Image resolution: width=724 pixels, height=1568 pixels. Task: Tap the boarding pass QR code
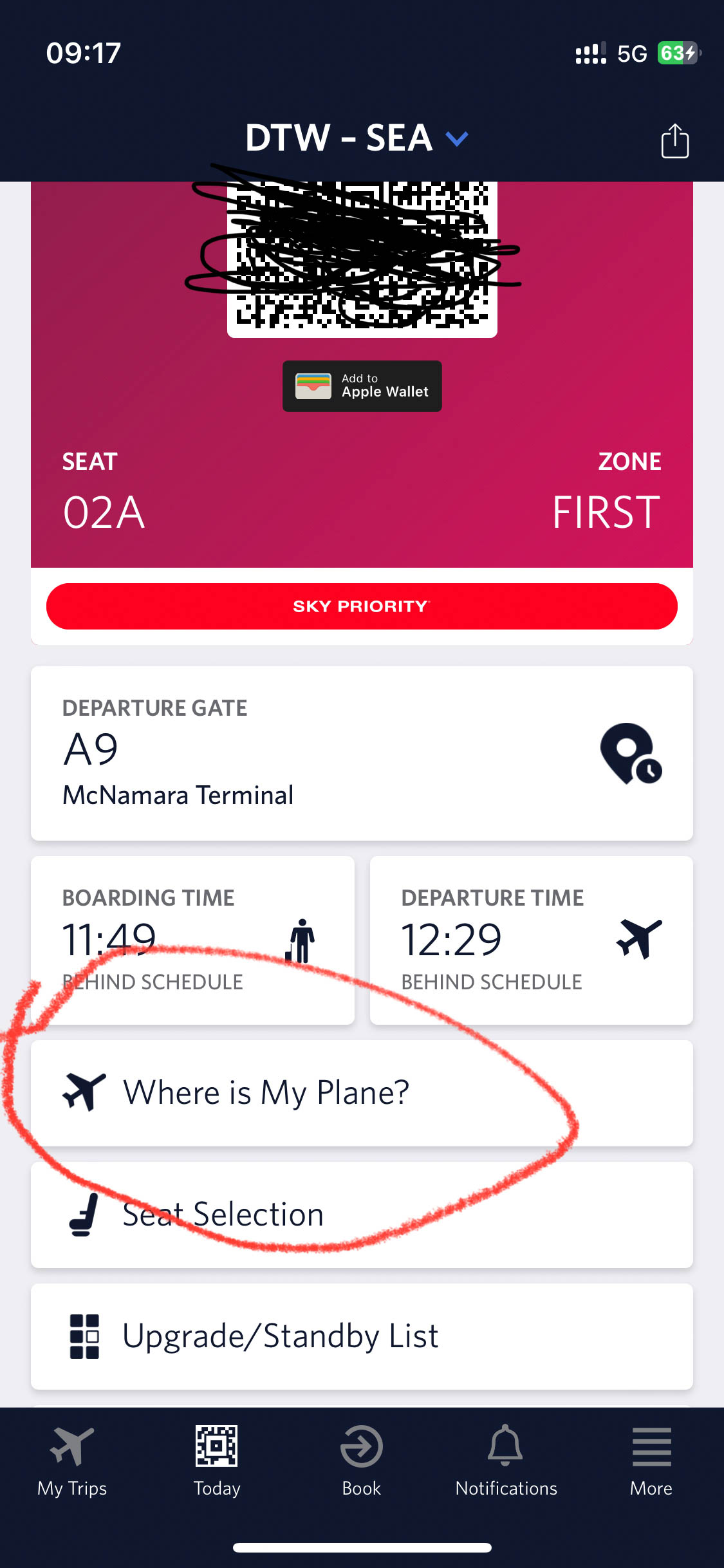[x=362, y=257]
